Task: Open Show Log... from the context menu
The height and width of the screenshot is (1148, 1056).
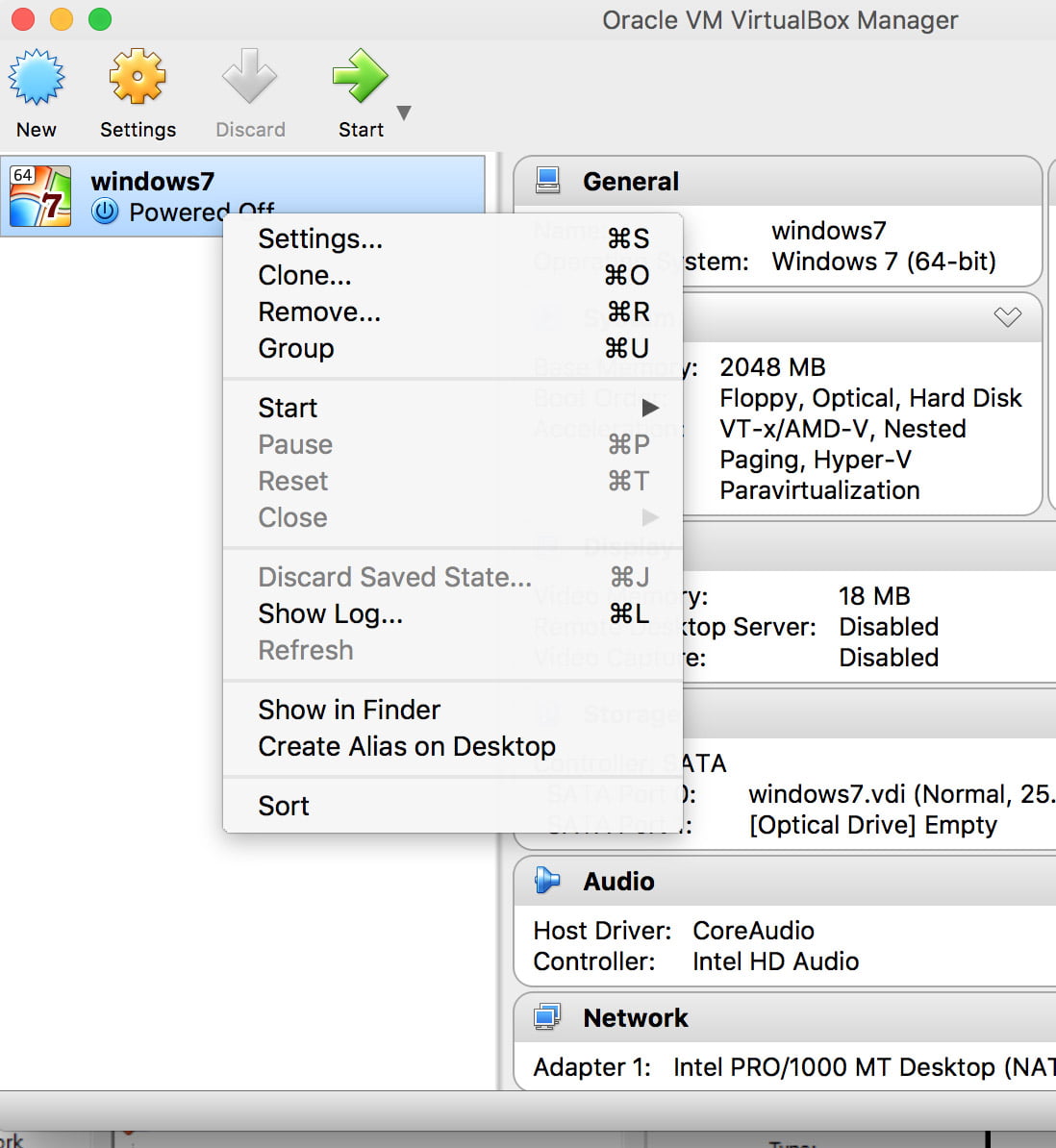Action: click(x=330, y=613)
